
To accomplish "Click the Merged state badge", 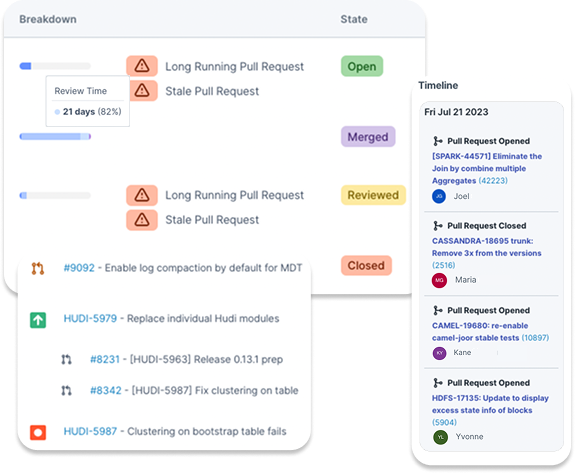I will click(368, 137).
